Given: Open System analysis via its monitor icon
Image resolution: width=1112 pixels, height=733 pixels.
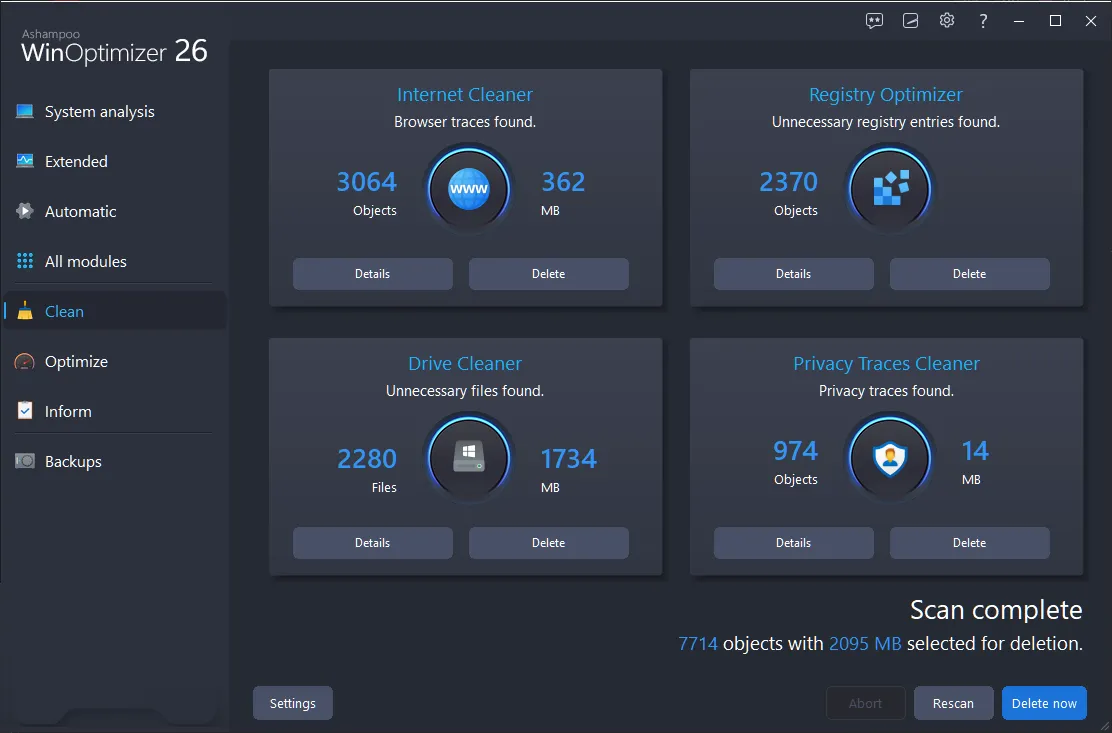Looking at the screenshot, I should (24, 111).
